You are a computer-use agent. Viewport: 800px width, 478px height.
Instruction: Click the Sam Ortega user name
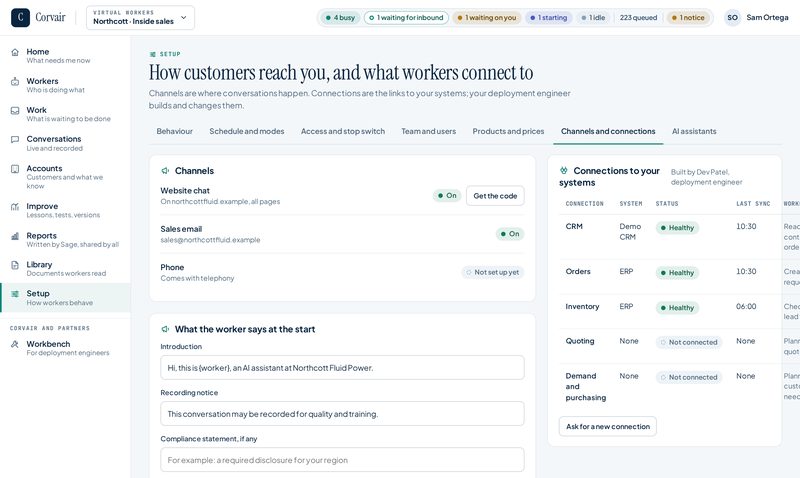767,17
